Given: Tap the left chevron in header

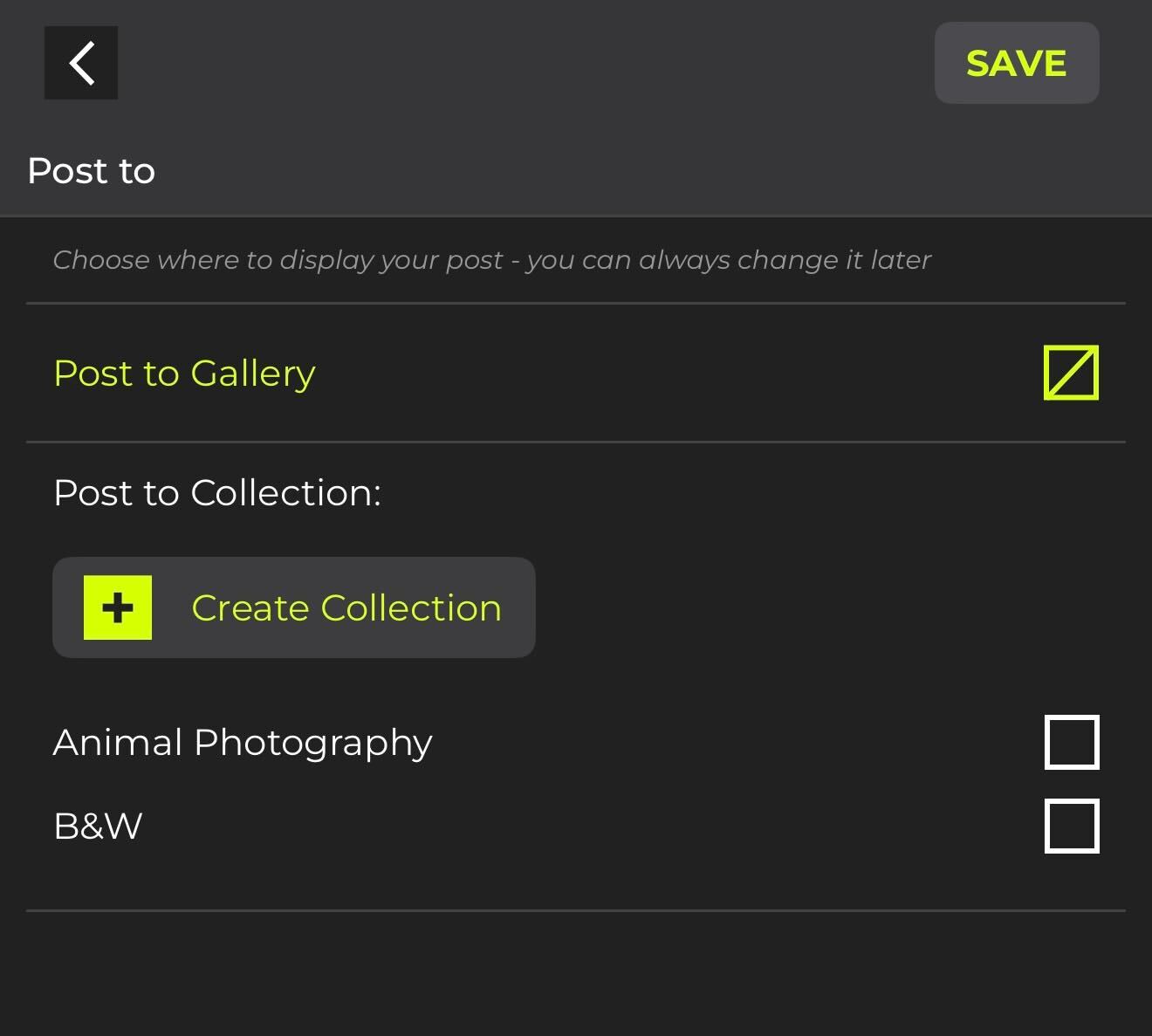Looking at the screenshot, I should click(x=81, y=63).
